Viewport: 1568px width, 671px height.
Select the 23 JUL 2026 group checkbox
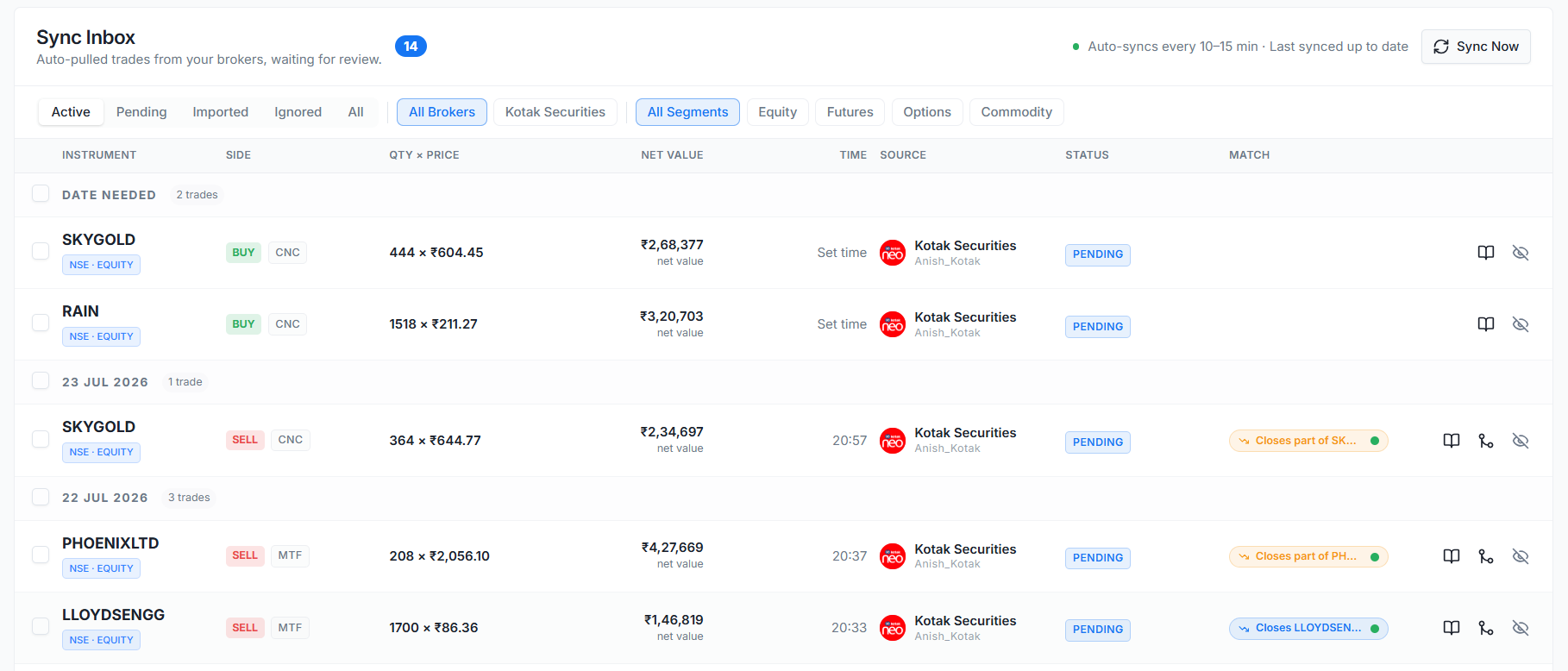(41, 380)
